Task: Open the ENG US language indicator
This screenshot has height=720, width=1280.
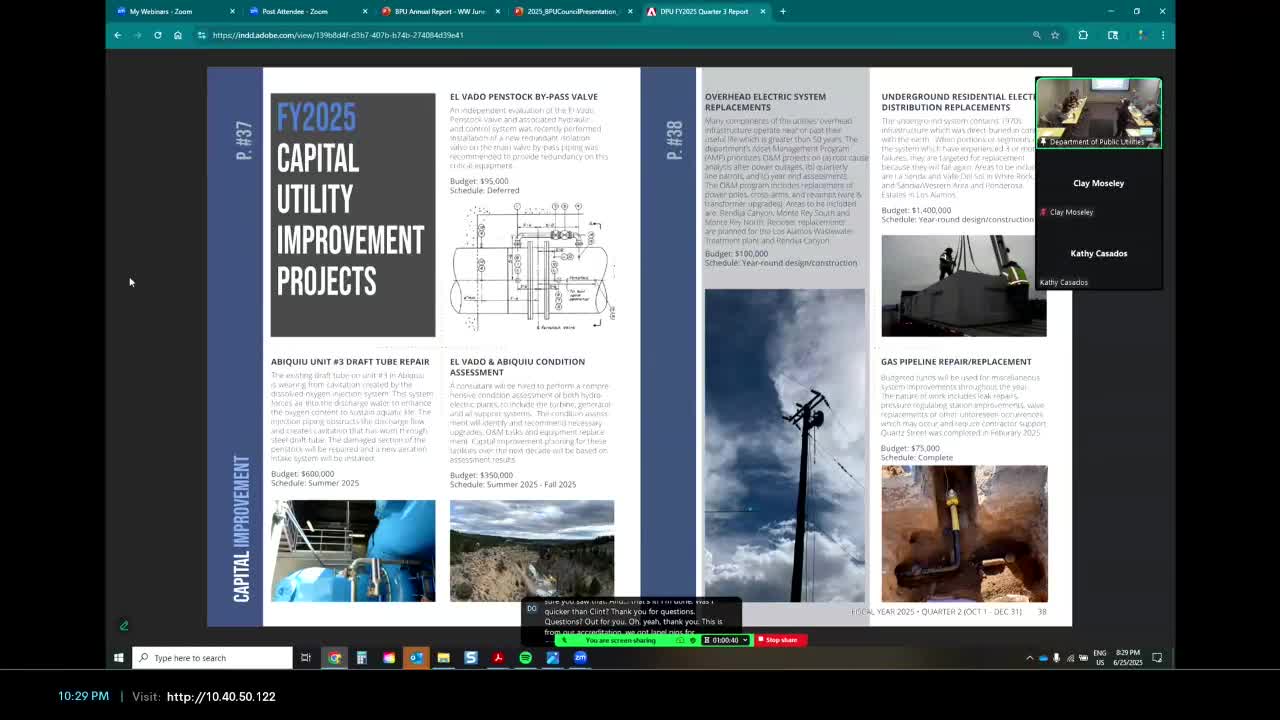Action: (1100, 658)
